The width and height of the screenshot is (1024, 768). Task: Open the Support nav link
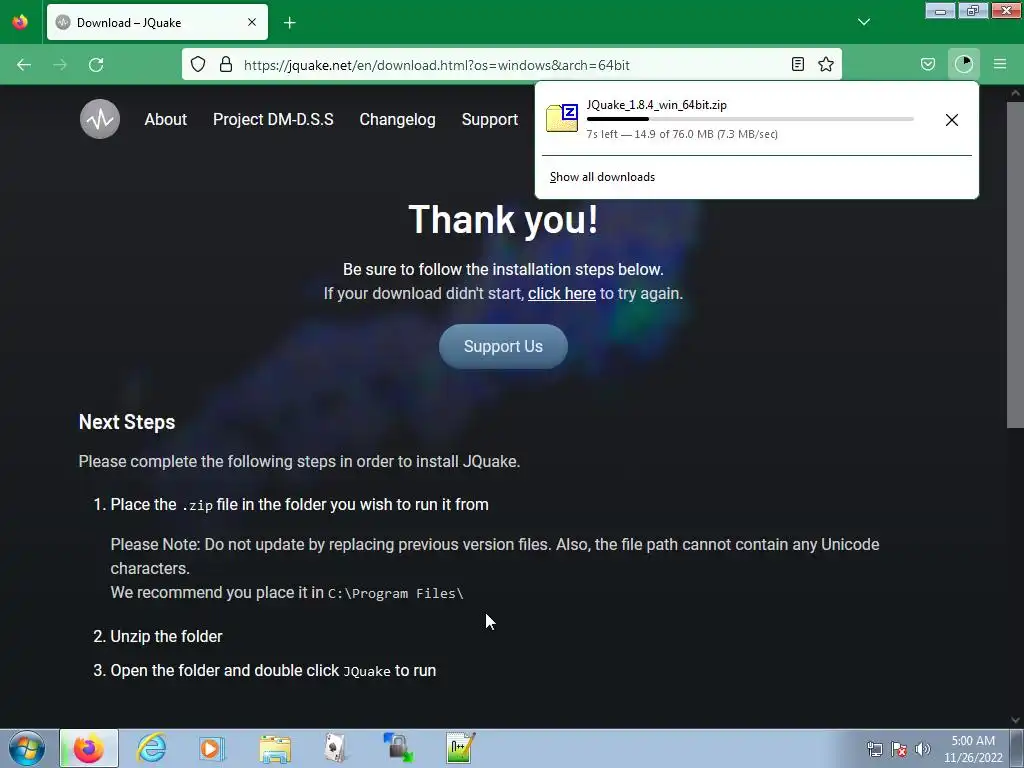point(490,120)
